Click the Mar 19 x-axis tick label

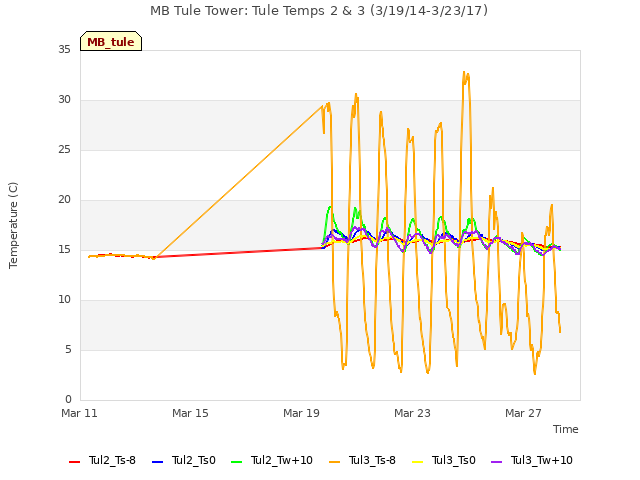click(x=301, y=413)
